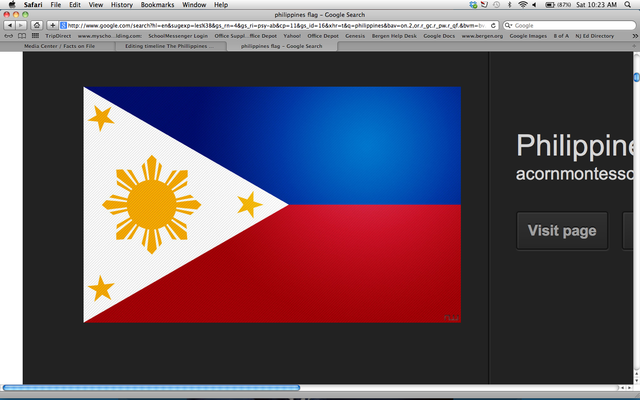Open the Bookmarks menu
The image size is (640, 400).
157,4
